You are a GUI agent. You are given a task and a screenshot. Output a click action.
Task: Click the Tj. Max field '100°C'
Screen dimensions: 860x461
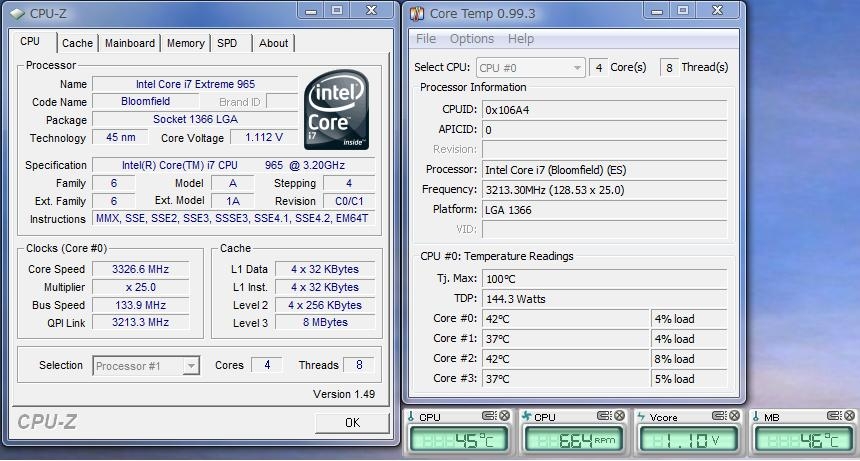pos(604,279)
